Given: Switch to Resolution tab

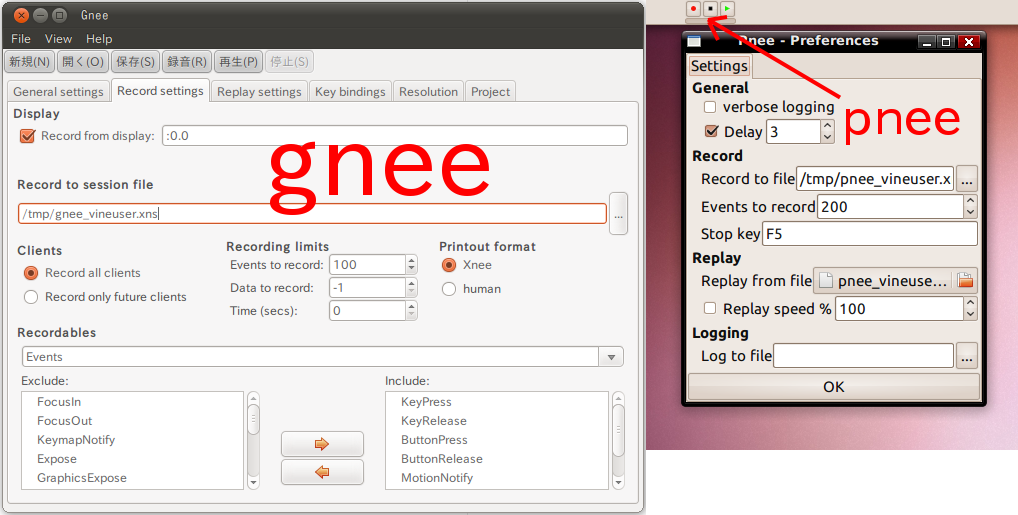Looking at the screenshot, I should (x=428, y=92).
